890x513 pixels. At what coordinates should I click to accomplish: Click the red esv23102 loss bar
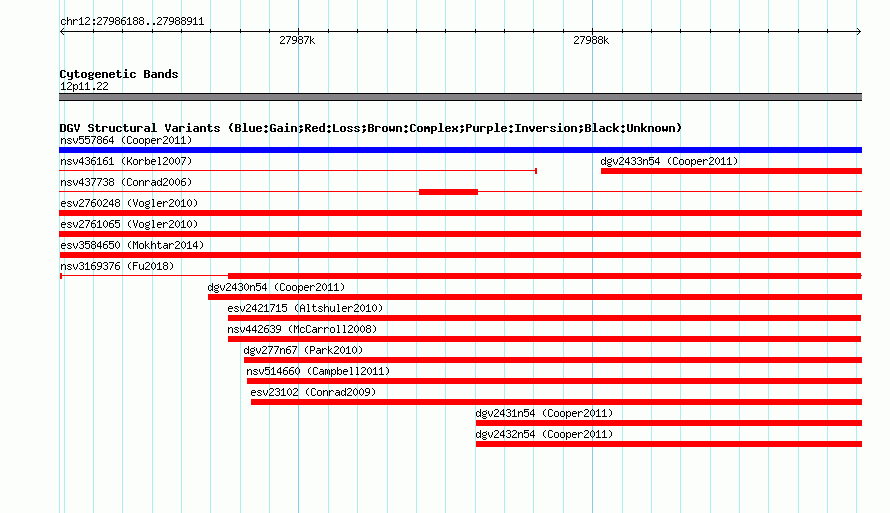556,402
